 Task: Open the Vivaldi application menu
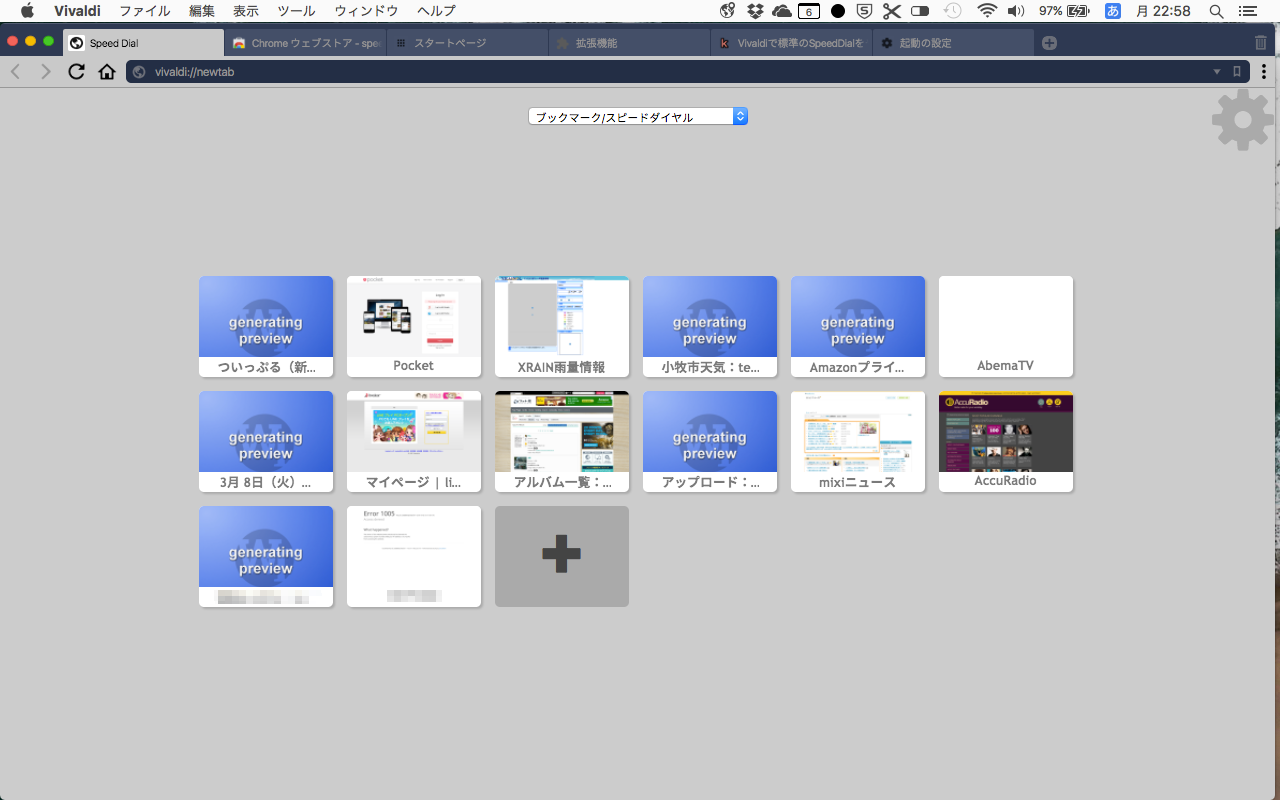(x=77, y=11)
